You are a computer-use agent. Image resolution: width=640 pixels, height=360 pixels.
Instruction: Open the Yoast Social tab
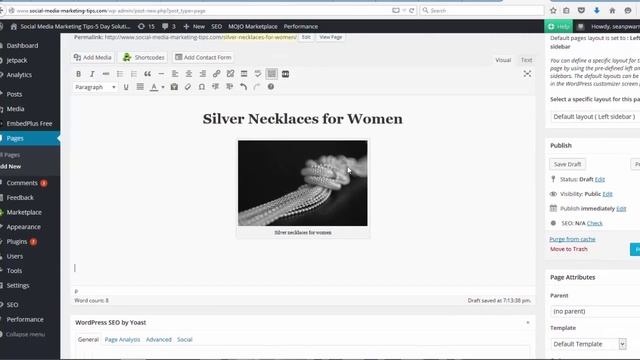(x=184, y=340)
